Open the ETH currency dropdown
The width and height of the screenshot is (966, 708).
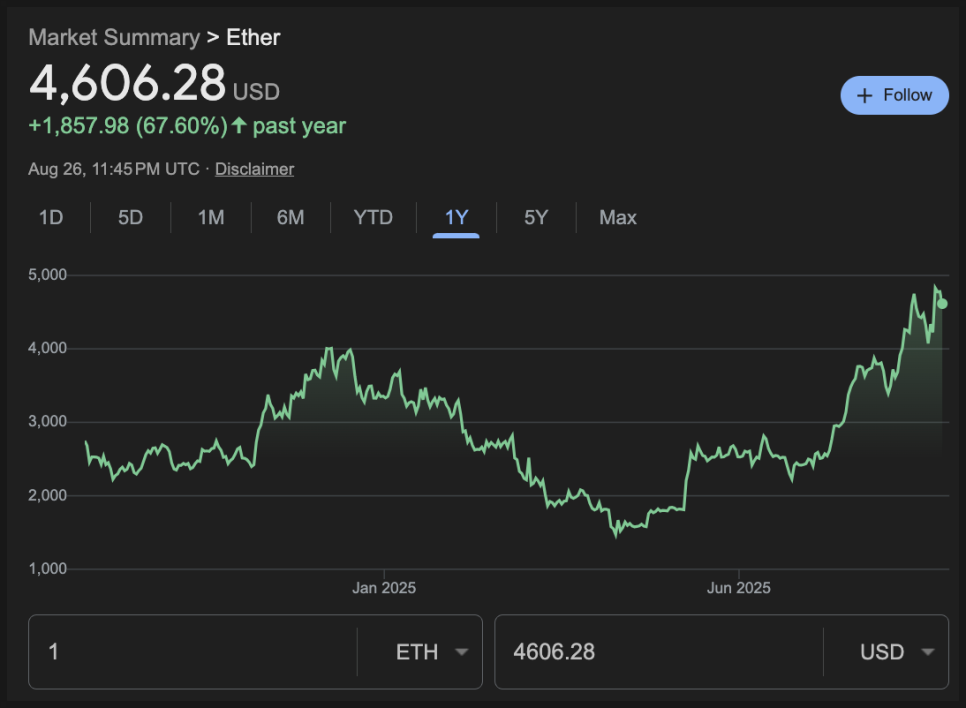point(431,652)
